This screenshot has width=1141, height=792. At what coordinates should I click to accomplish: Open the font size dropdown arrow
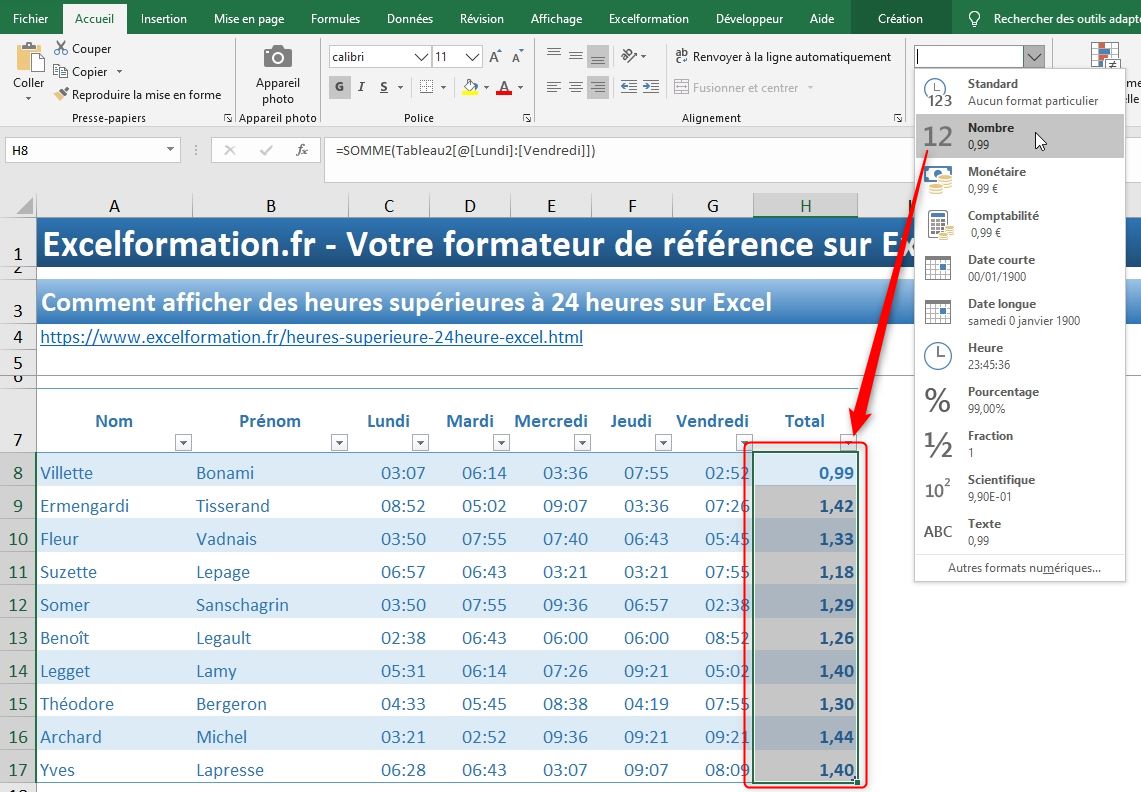(472, 57)
